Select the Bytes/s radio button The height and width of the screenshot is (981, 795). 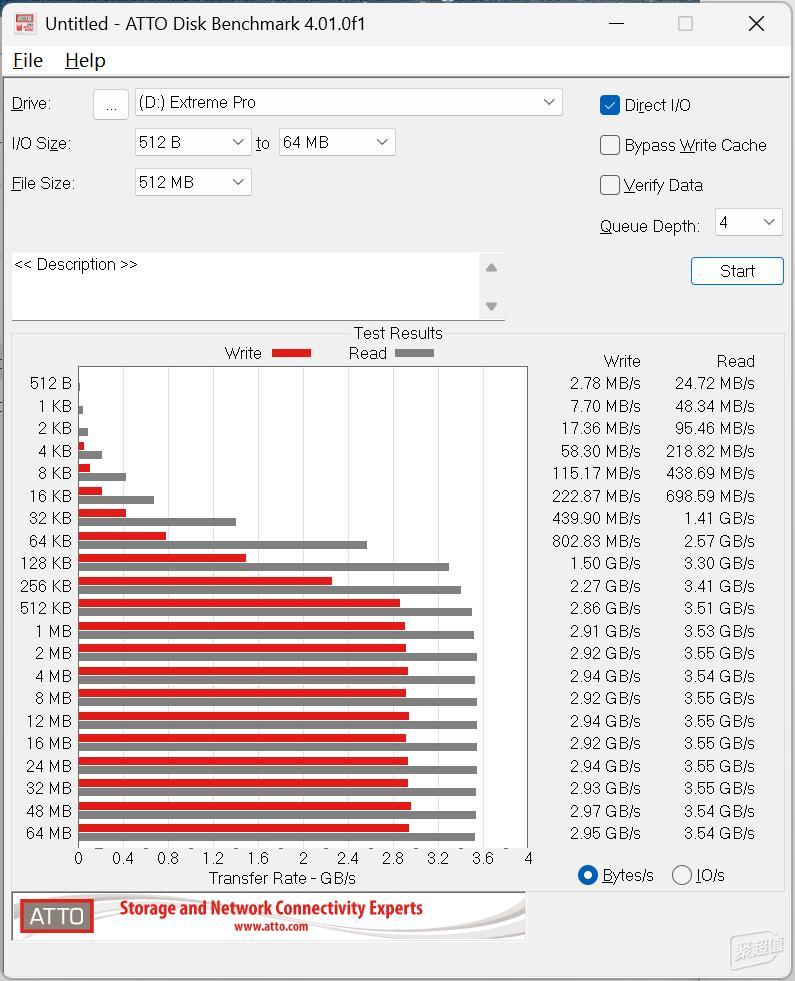click(x=587, y=875)
